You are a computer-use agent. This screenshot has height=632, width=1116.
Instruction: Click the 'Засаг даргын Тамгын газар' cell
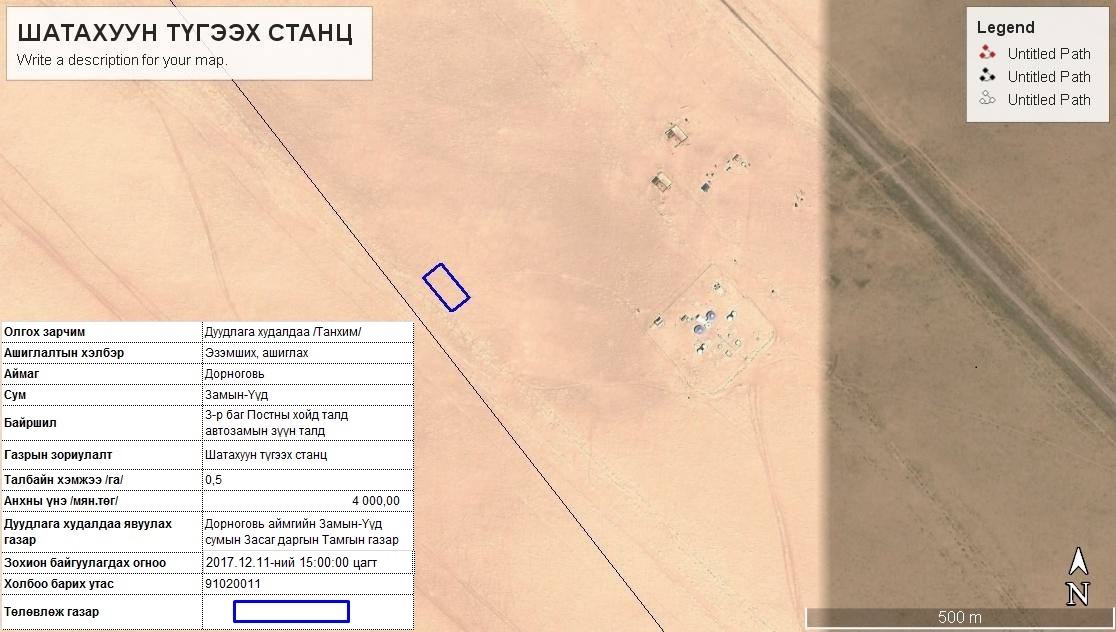(307, 532)
